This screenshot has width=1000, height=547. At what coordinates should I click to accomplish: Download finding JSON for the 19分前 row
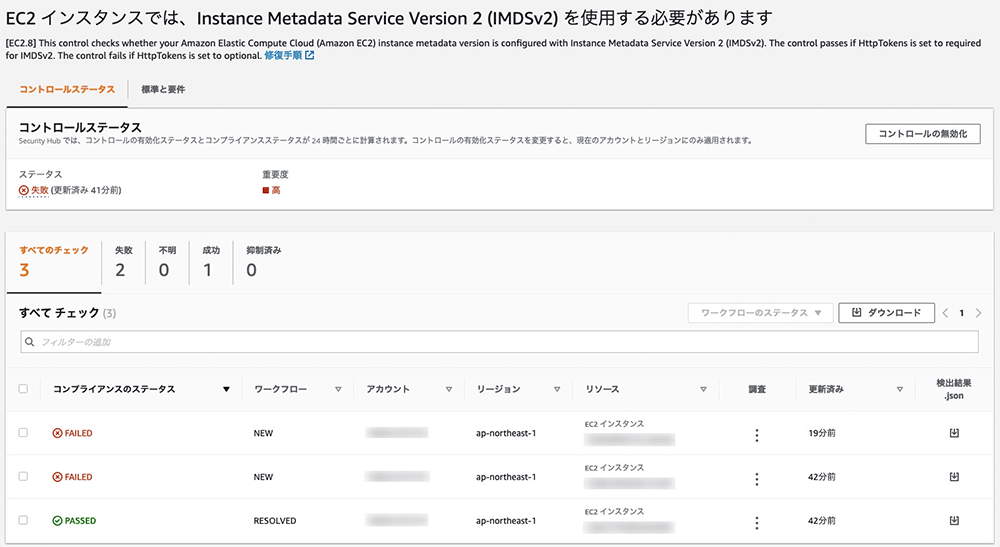[x=954, y=433]
